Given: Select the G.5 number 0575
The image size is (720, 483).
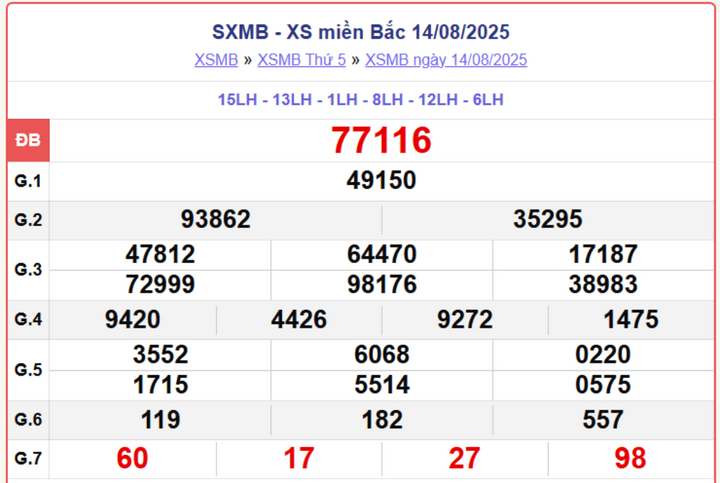Looking at the screenshot, I should click(x=603, y=385).
